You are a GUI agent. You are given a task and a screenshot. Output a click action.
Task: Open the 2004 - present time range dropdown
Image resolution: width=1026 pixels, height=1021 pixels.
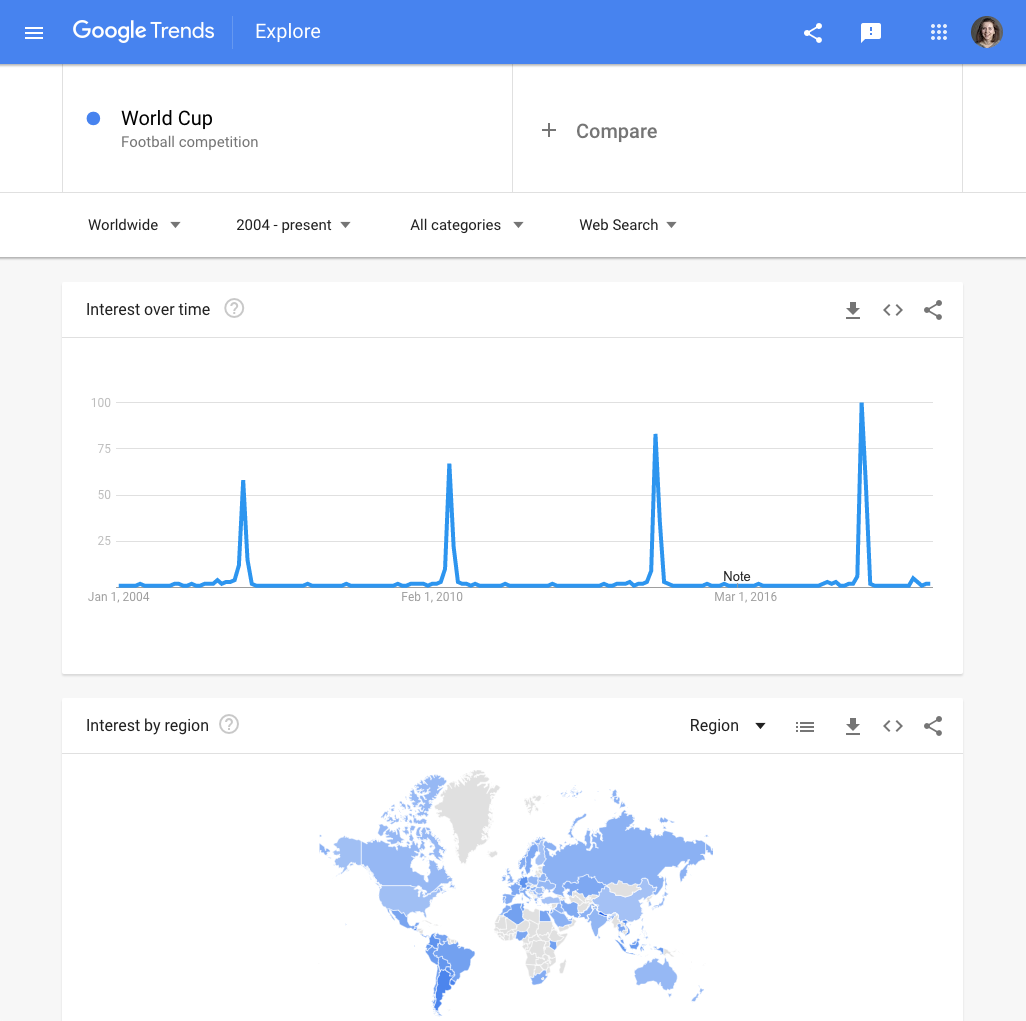[293, 225]
